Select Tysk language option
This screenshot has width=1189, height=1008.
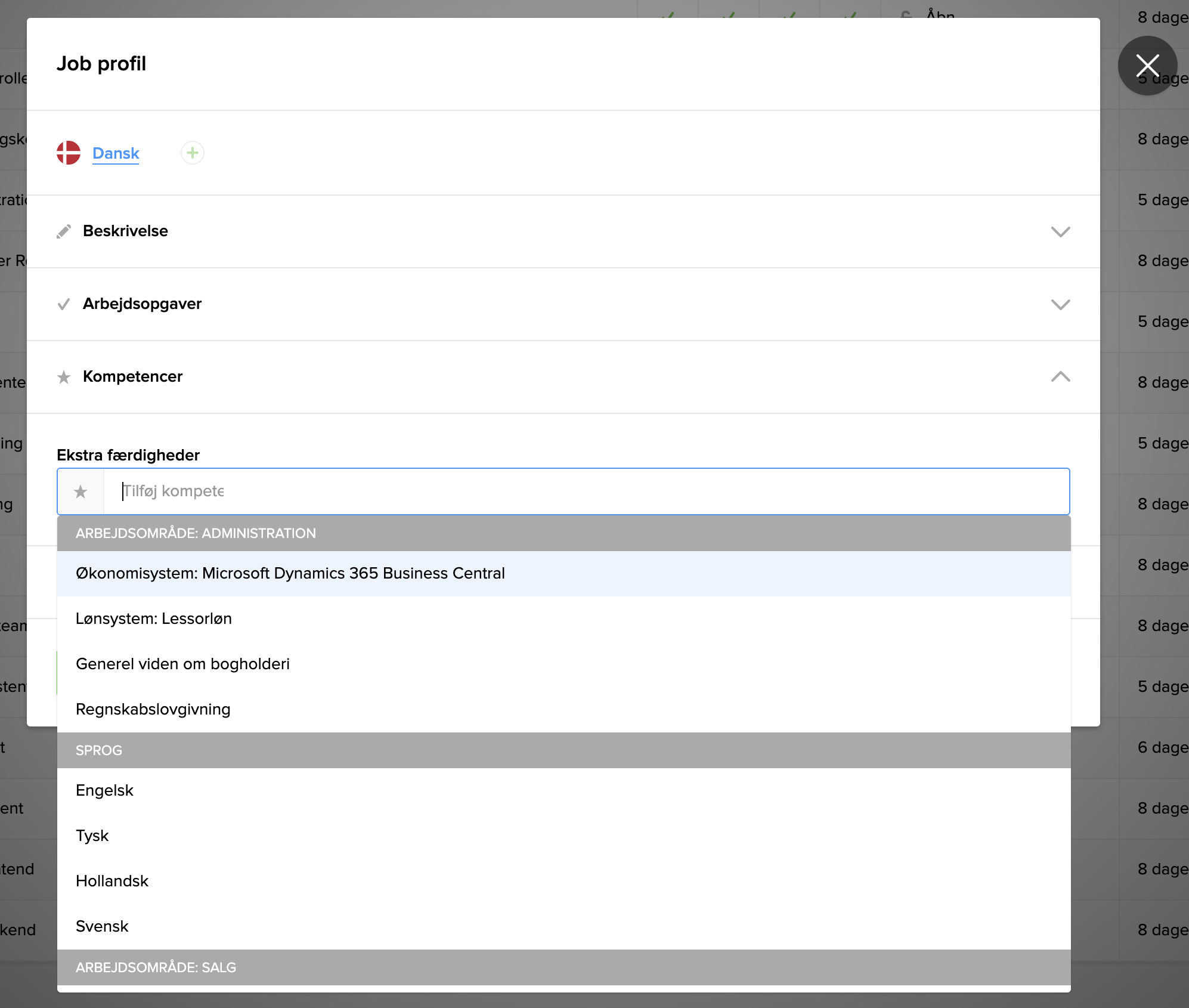tap(92, 836)
